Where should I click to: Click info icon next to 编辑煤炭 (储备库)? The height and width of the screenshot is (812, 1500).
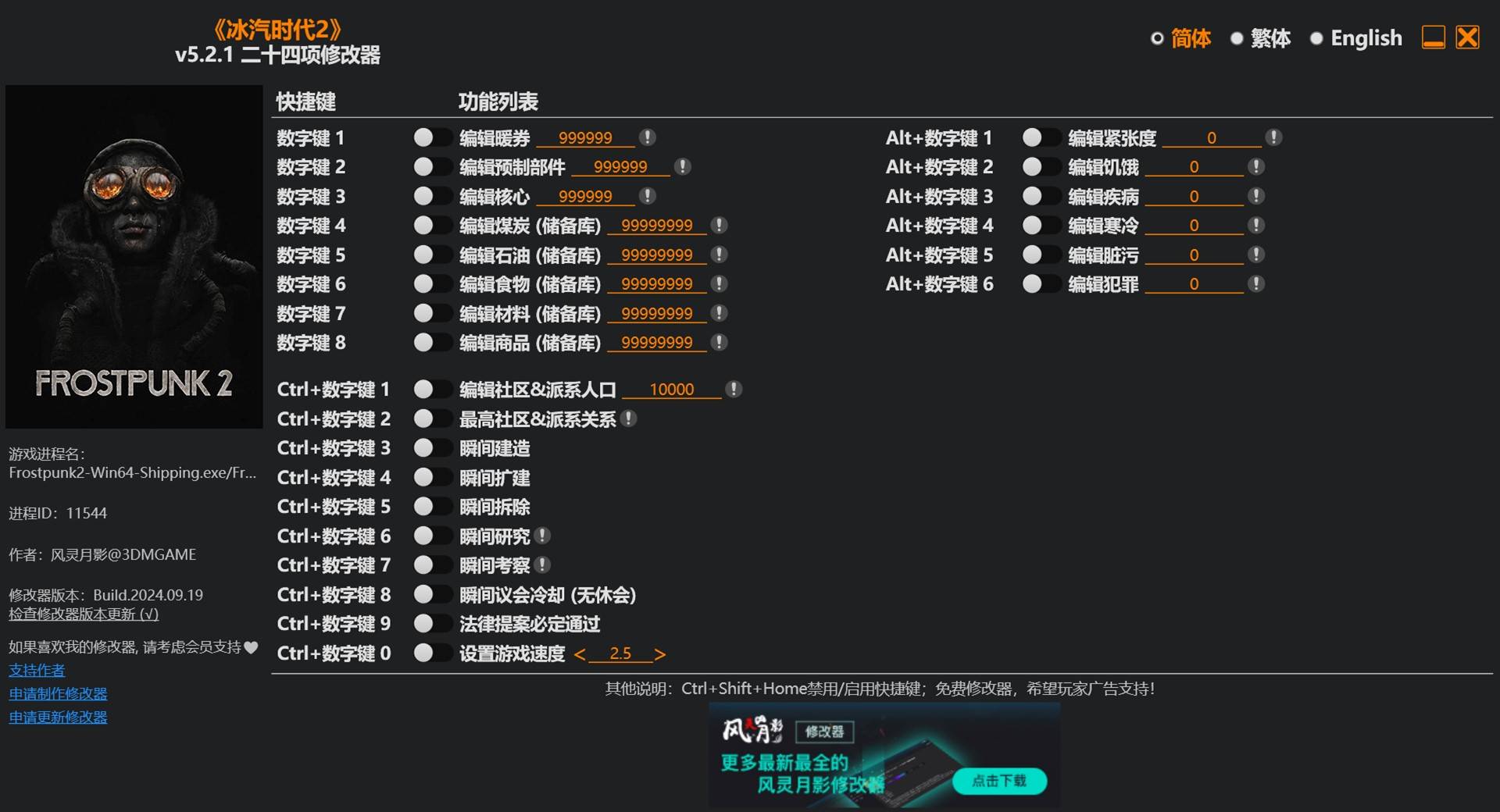click(719, 225)
